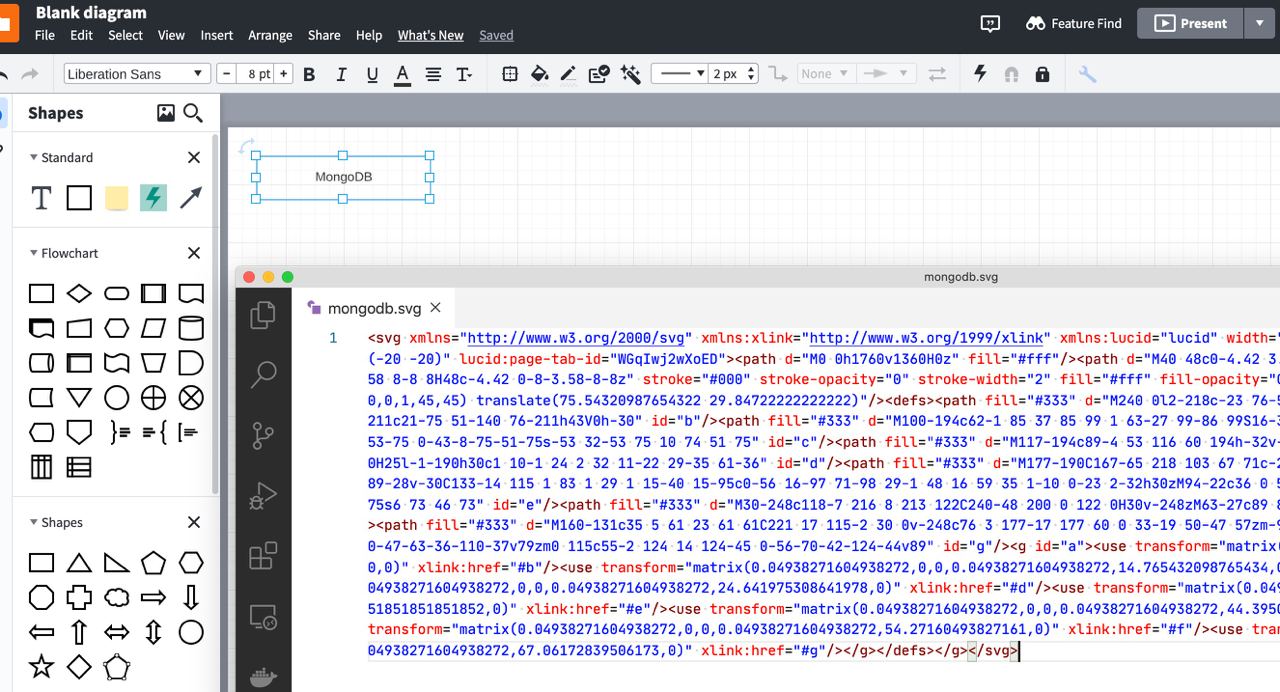This screenshot has height=692, width=1280.
Task: Toggle underline text formatting
Action: pyautogui.click(x=372, y=74)
